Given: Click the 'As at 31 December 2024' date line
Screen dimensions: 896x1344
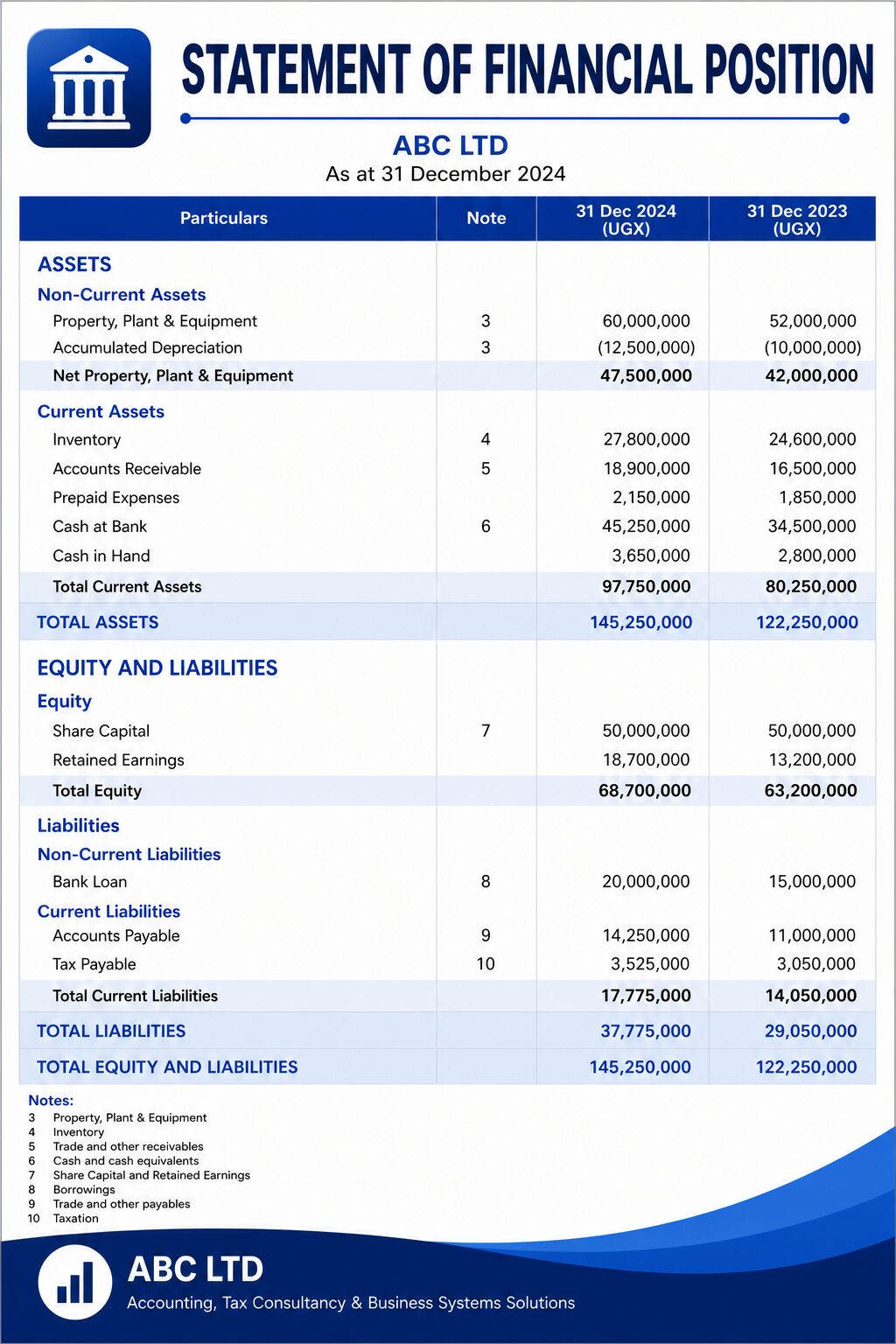Looking at the screenshot, I should (445, 174).
